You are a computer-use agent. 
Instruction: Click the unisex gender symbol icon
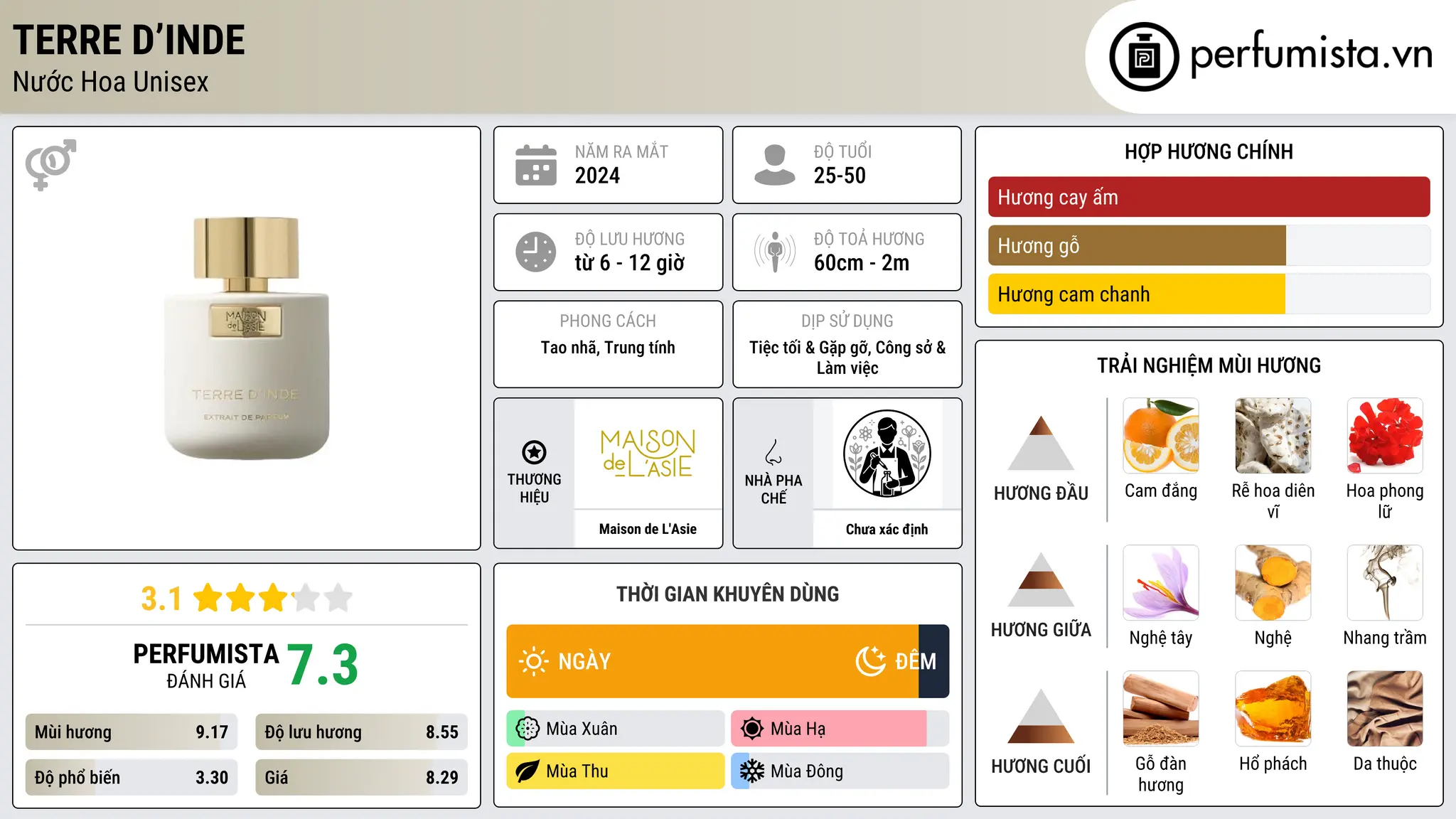click(50, 164)
